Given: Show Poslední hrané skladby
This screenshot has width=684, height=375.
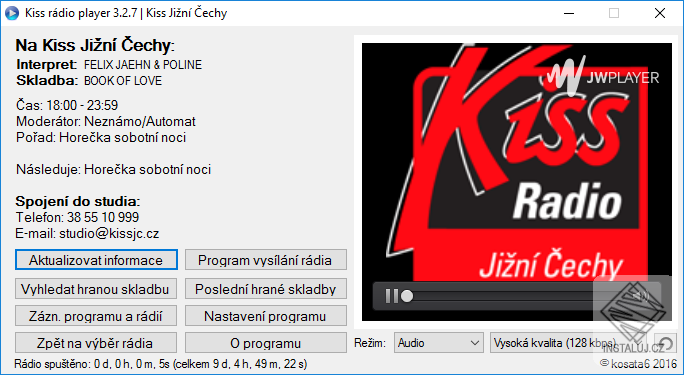Looking at the screenshot, I should [x=265, y=289].
